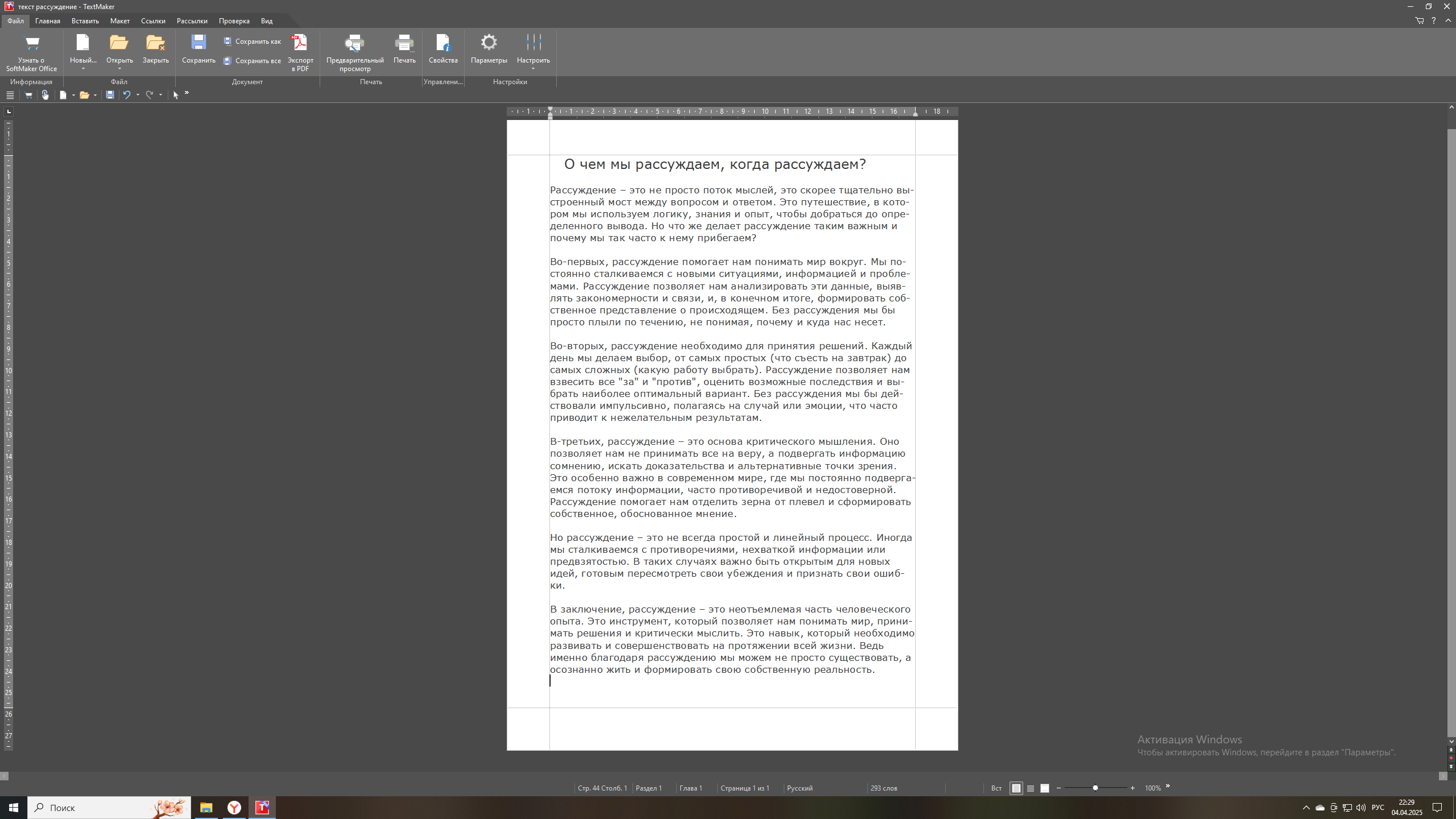
Task: Switch to the Проверка ribbon tab
Action: pyautogui.click(x=234, y=21)
